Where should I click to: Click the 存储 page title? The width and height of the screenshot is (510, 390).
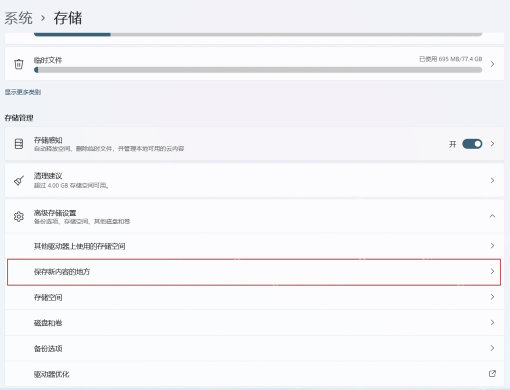click(68, 18)
